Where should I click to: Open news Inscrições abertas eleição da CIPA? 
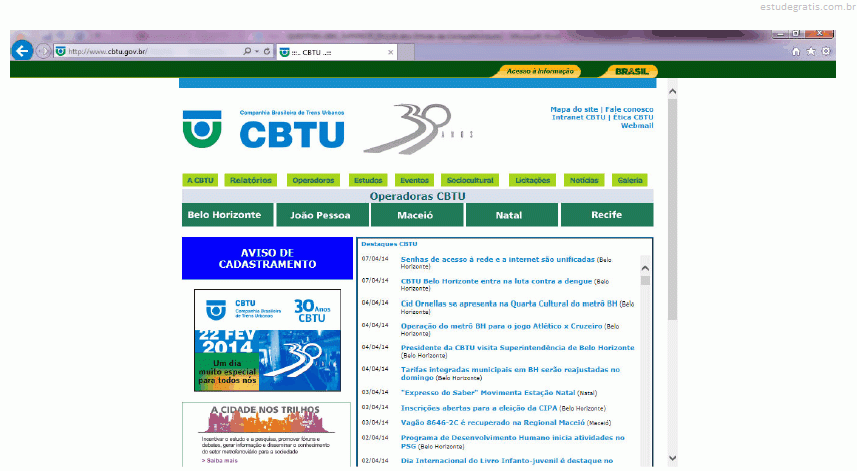(479, 408)
